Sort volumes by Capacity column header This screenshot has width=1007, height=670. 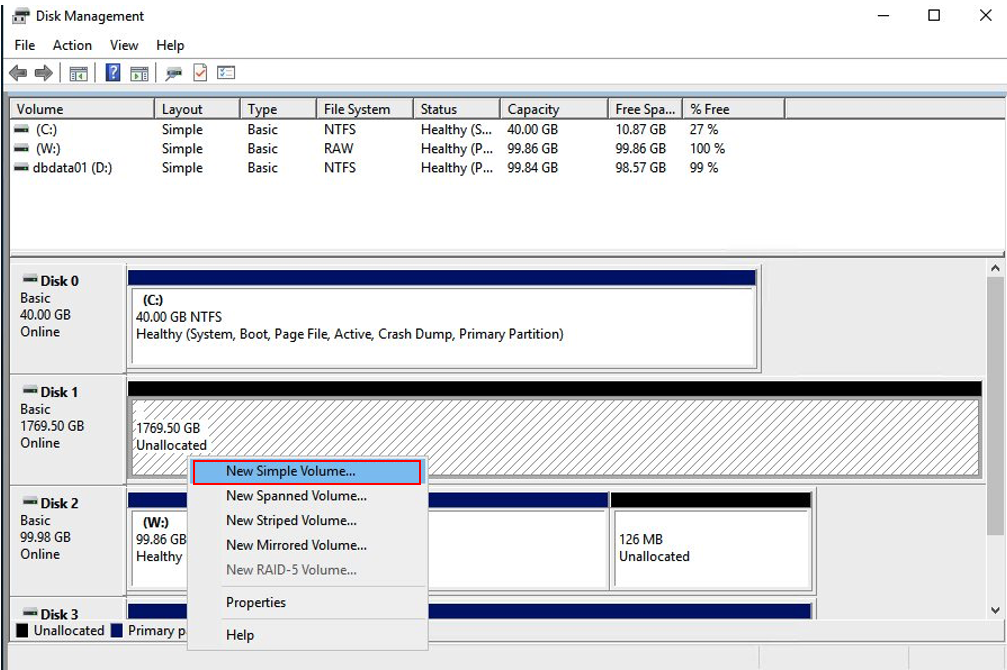point(533,109)
